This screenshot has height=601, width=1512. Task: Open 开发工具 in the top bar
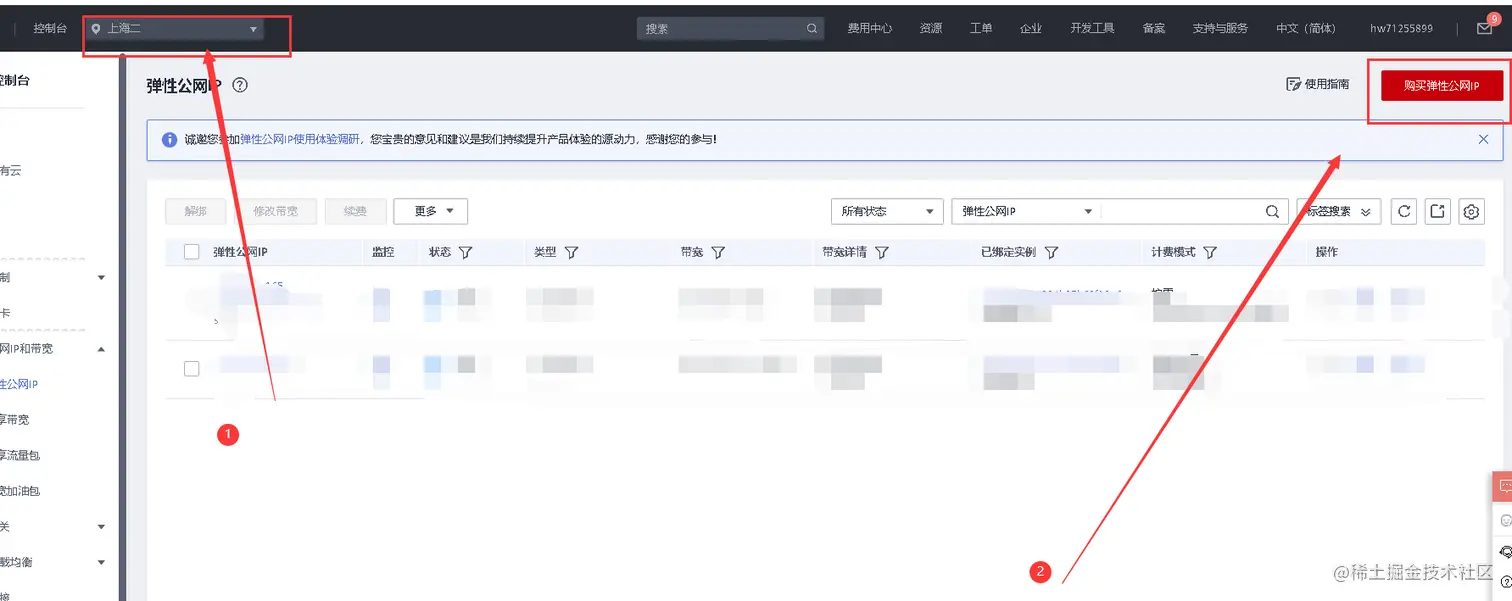pos(1092,29)
